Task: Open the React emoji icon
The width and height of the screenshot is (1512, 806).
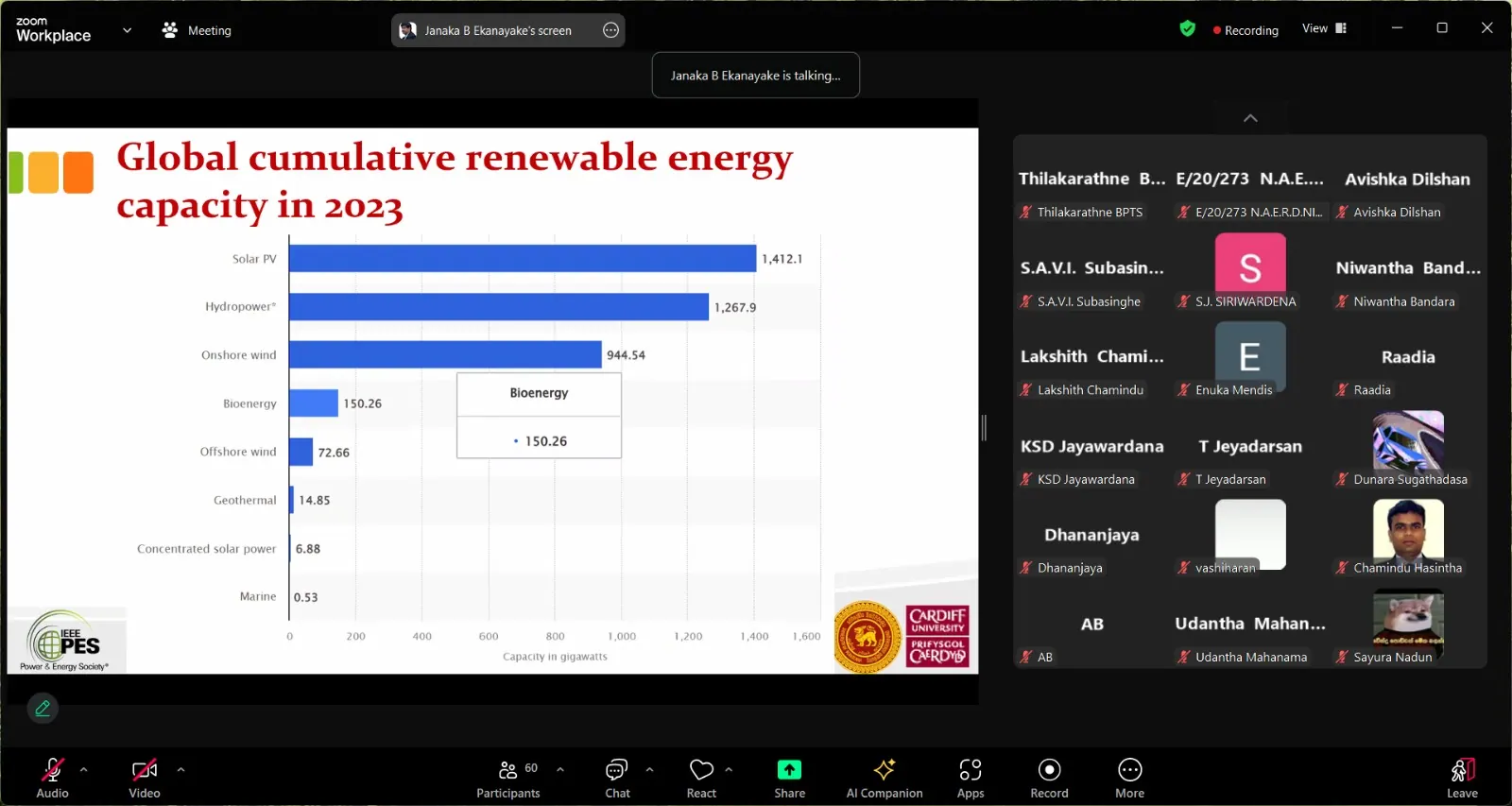Action: coord(701,769)
